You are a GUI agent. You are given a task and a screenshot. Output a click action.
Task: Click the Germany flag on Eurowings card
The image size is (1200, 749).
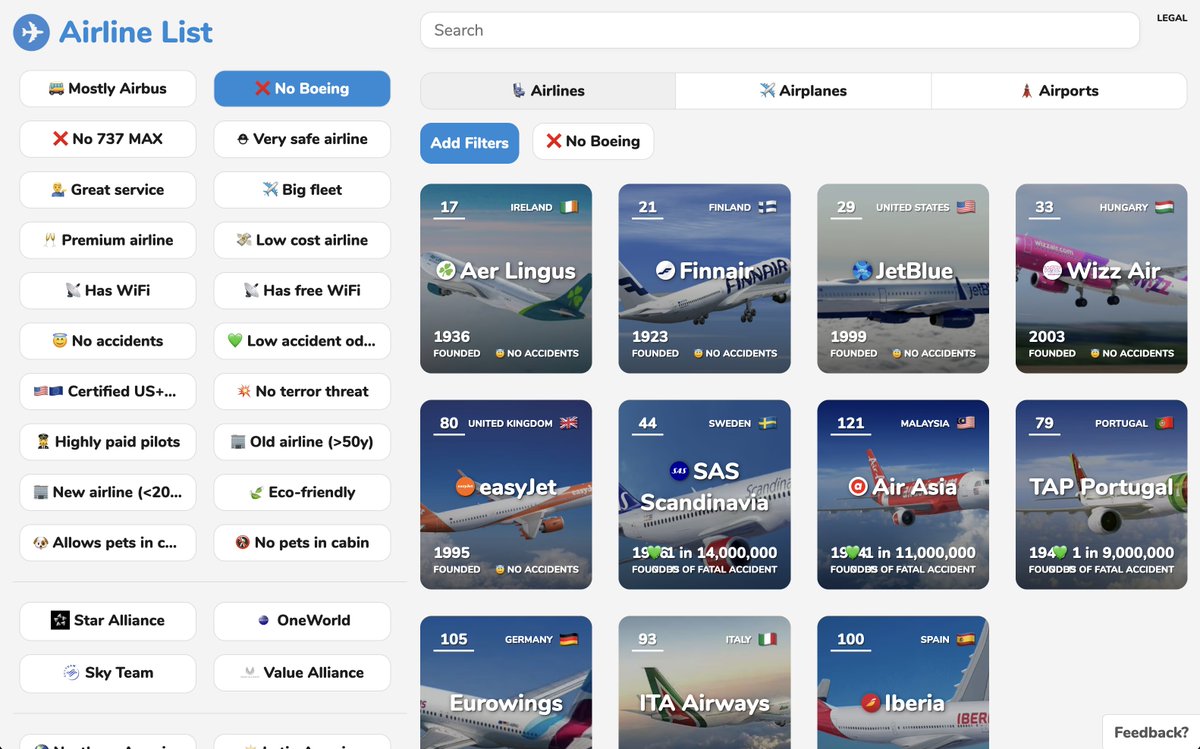click(569, 639)
